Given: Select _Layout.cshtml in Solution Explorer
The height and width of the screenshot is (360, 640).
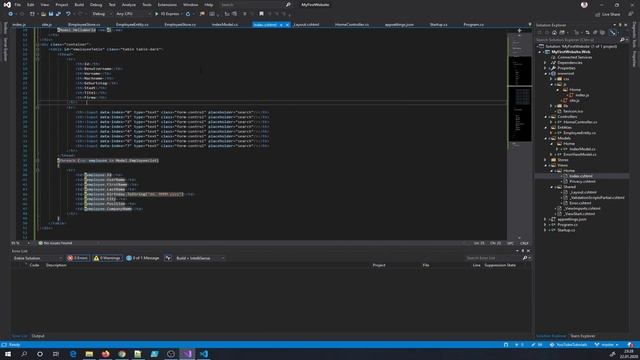Looking at the screenshot, I should coord(583,192).
